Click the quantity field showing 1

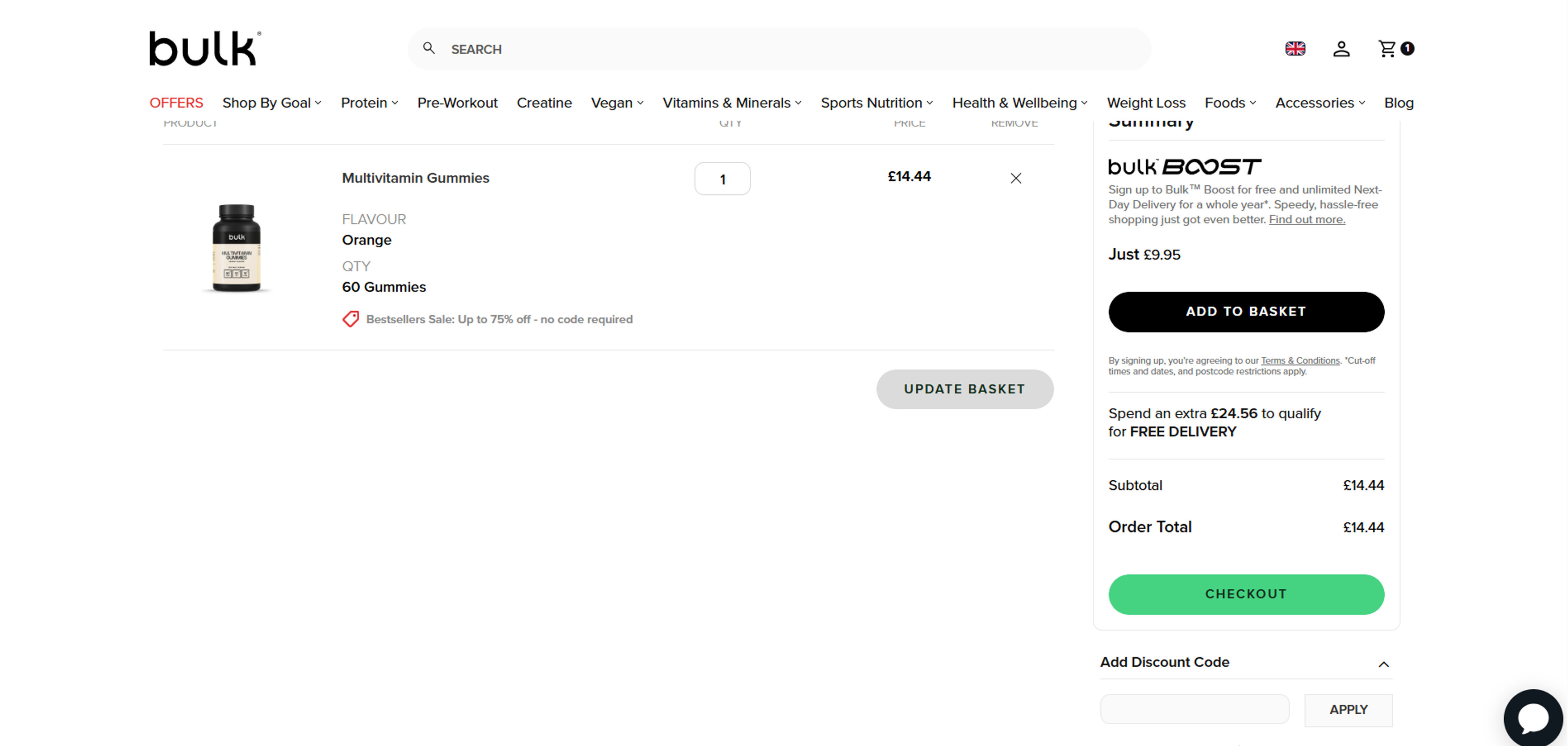(722, 179)
